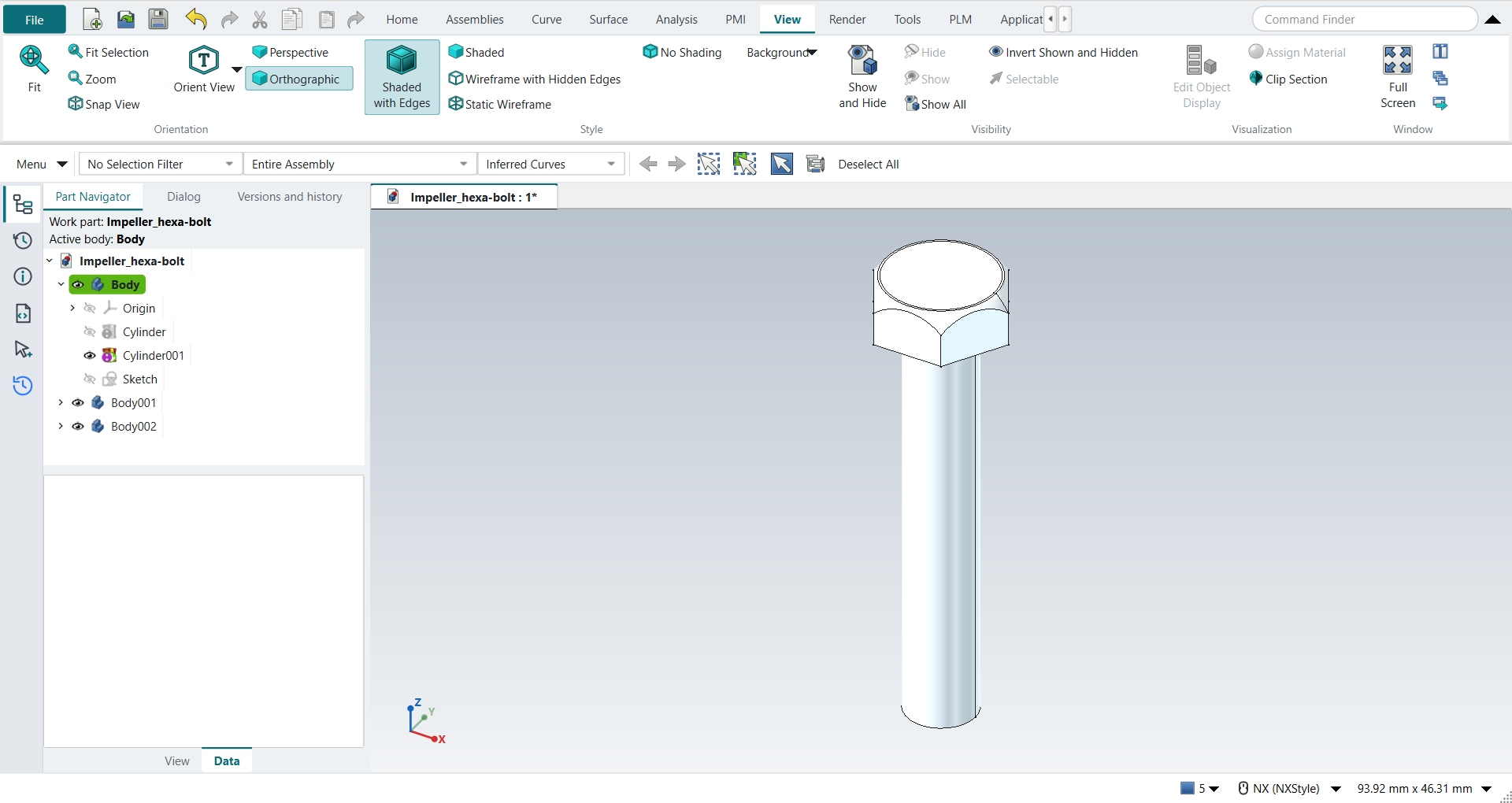The image size is (1512, 803).
Task: Open the No Selection Filter dropdown
Action: 161,164
